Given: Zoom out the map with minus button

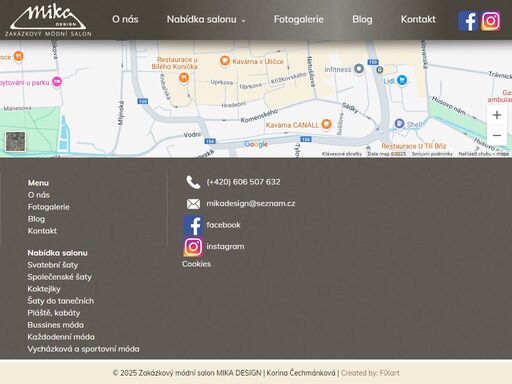Looking at the screenshot, I should point(497,135).
